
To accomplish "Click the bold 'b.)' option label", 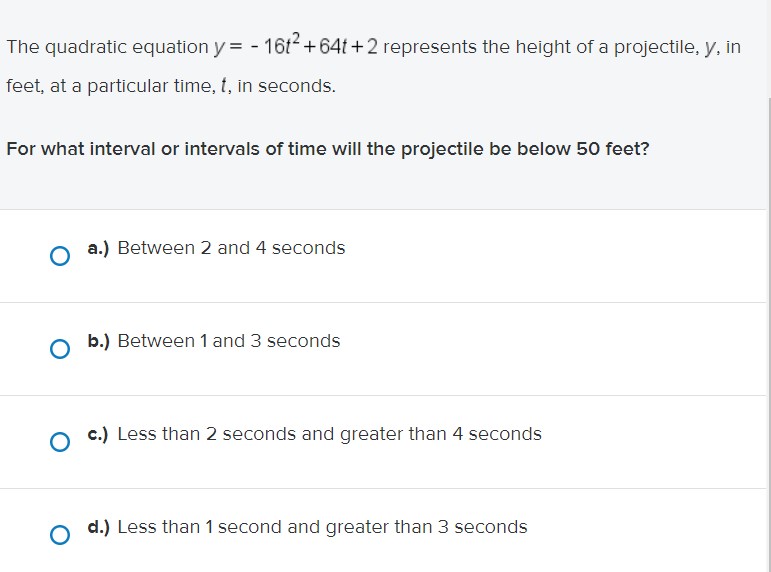I will tap(98, 341).
